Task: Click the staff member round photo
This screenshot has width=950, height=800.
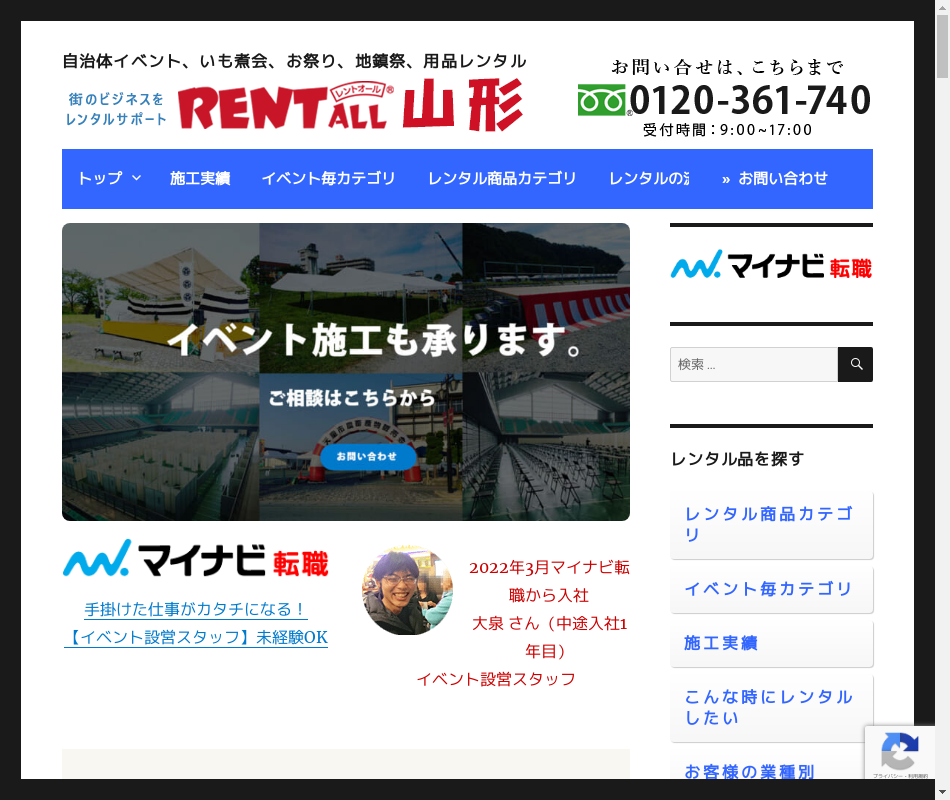Action: pyautogui.click(x=407, y=590)
